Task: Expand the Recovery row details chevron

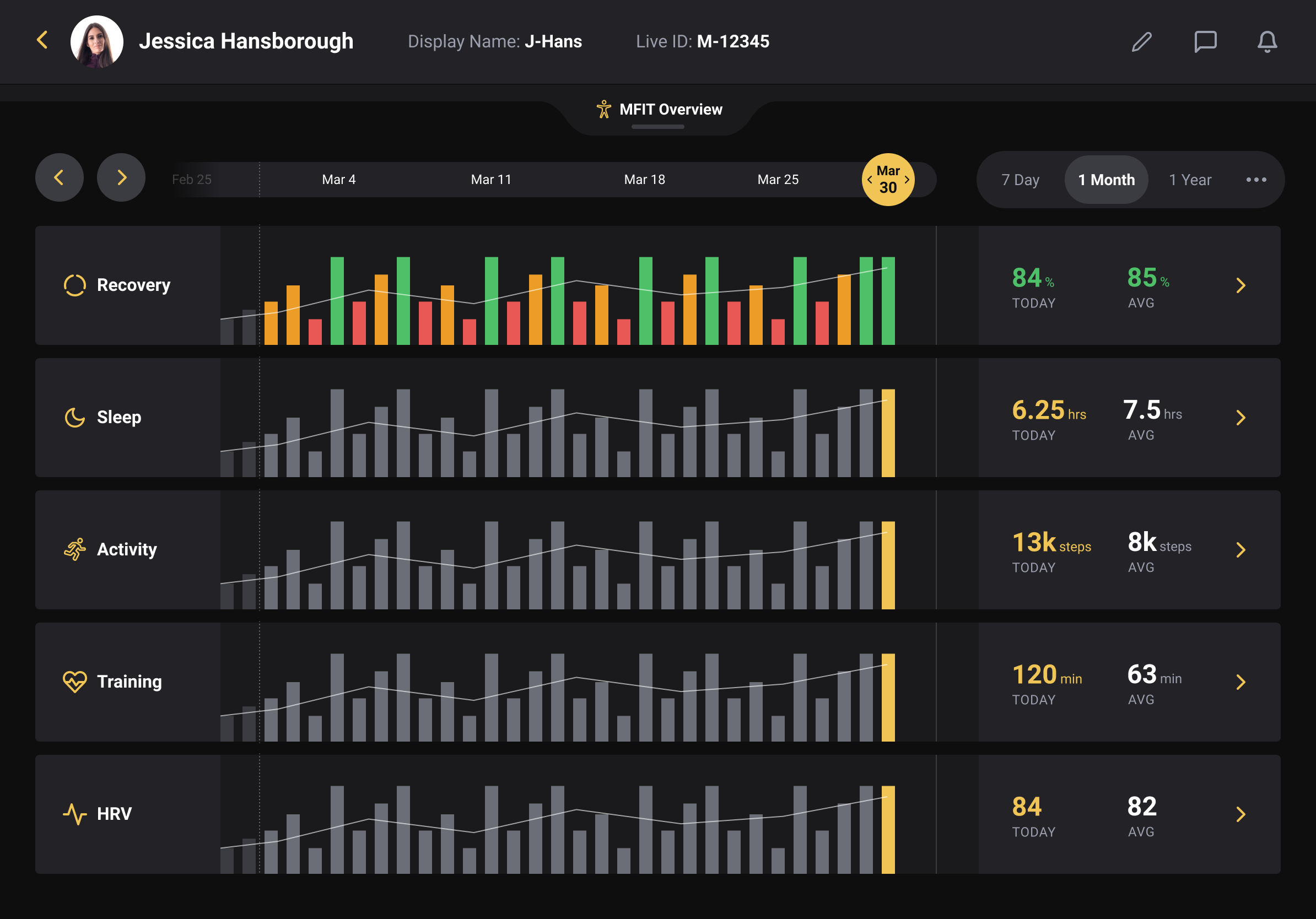Action: pos(1241,285)
